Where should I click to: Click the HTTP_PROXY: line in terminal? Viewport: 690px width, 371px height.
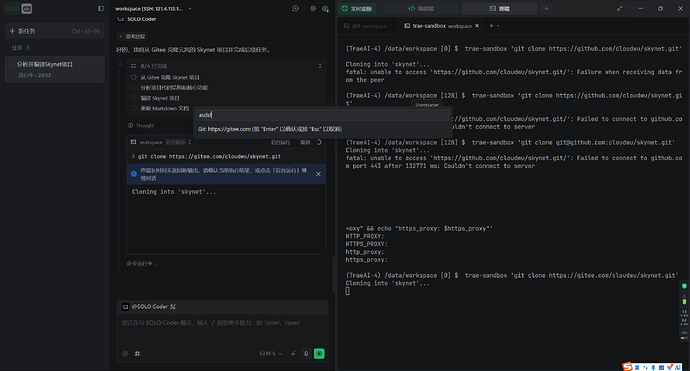[365, 236]
